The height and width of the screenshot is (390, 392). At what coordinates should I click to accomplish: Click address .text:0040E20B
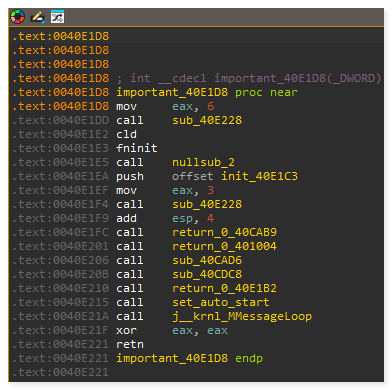[x=60, y=274]
